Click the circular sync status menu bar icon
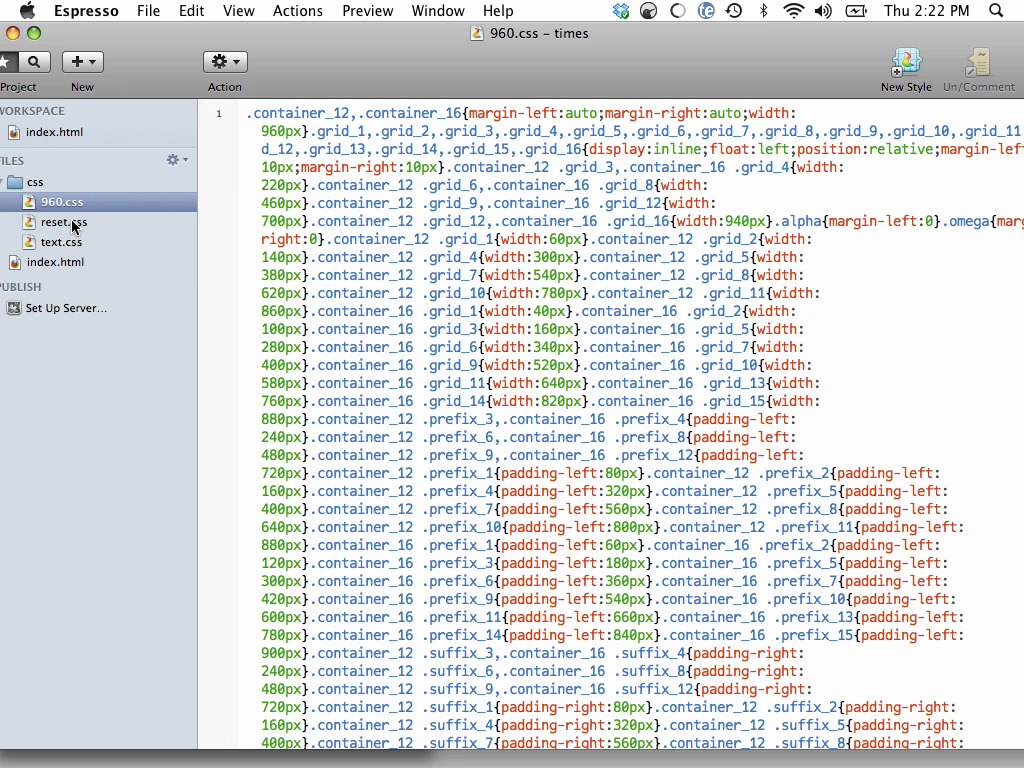The width and height of the screenshot is (1024, 768). 678,10
